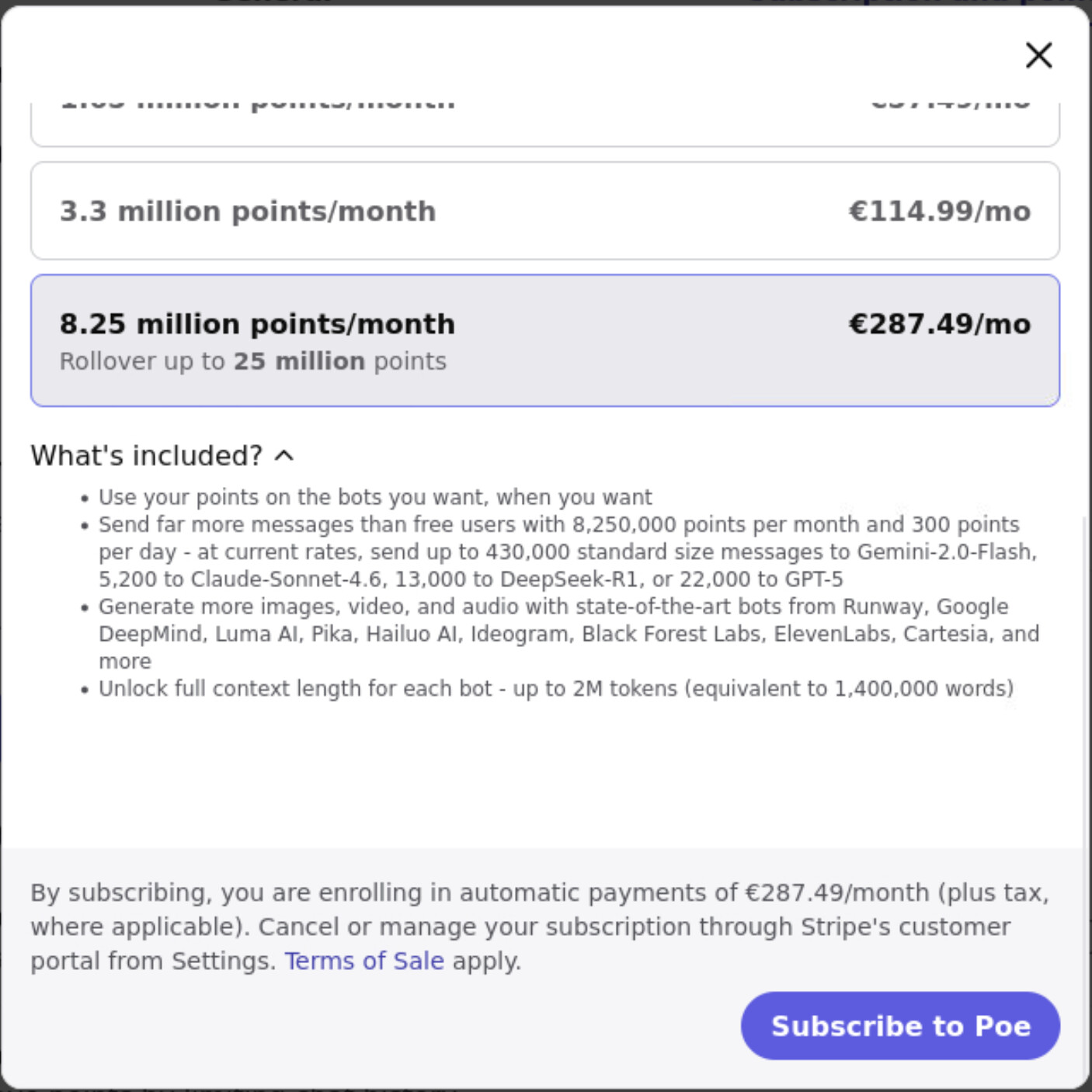Screen dimensions: 1092x1092
Task: Click the bullet marker before 'Use your points'
Action: [x=85, y=499]
